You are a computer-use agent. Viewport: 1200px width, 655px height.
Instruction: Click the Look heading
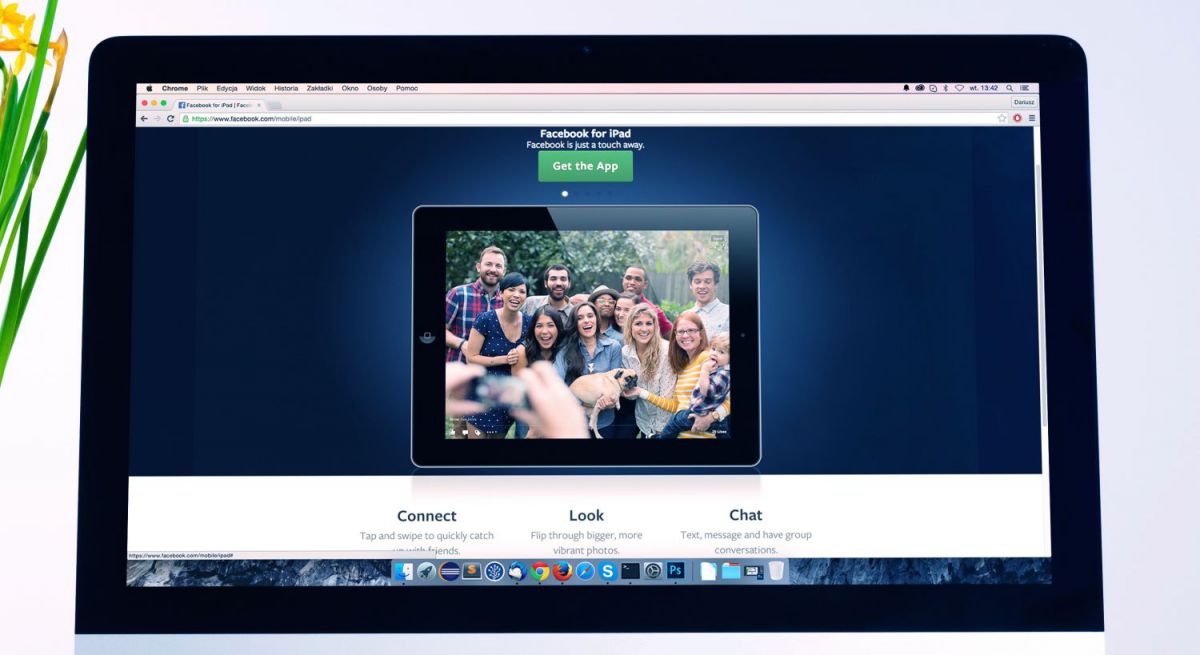tap(586, 515)
